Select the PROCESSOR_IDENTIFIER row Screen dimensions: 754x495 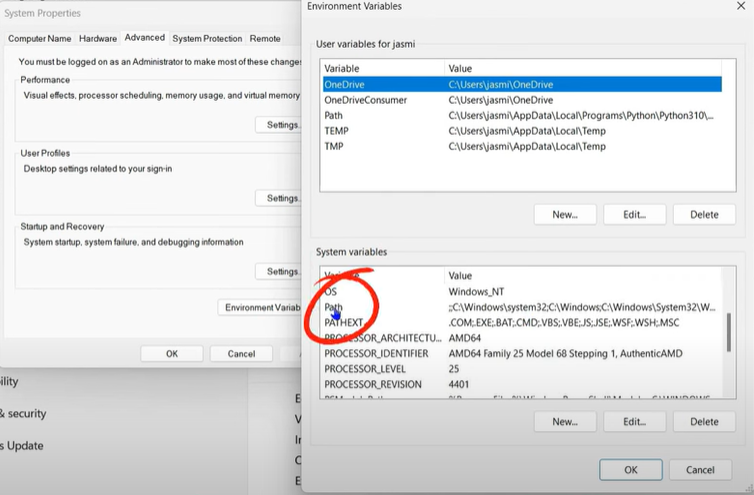(376, 354)
